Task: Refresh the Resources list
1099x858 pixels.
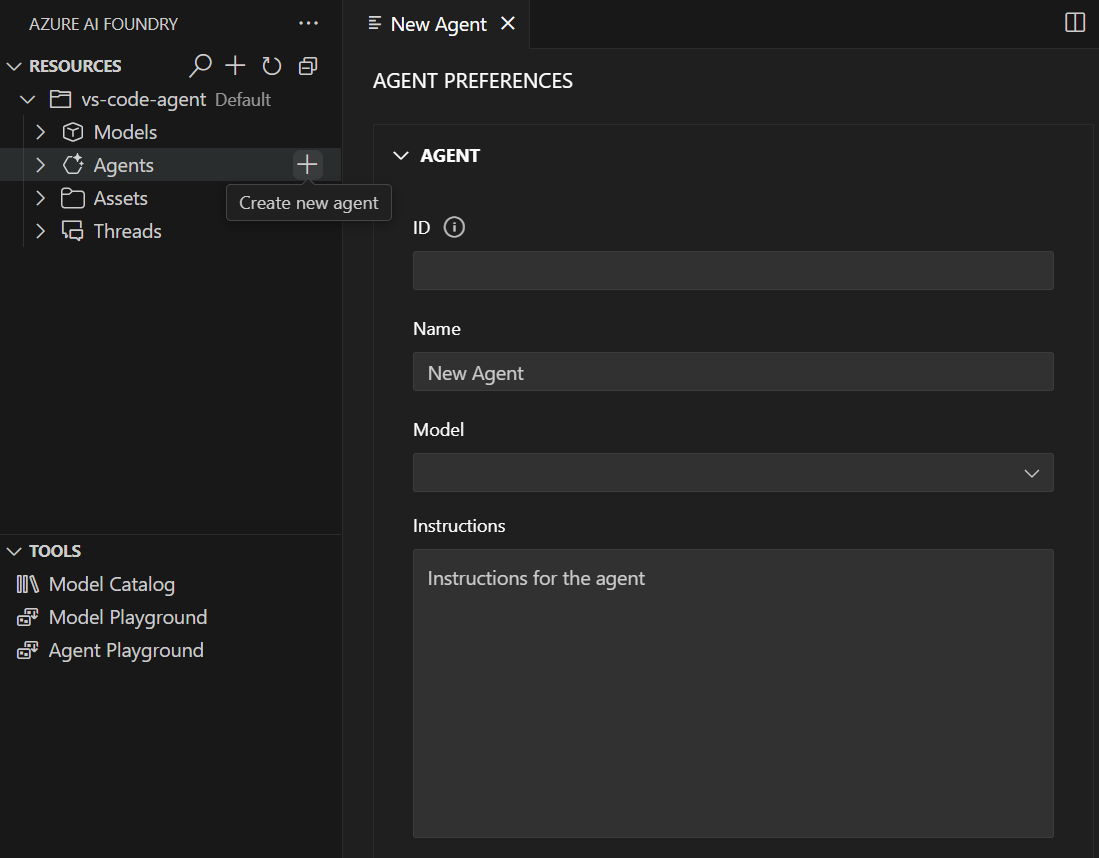Action: click(271, 66)
